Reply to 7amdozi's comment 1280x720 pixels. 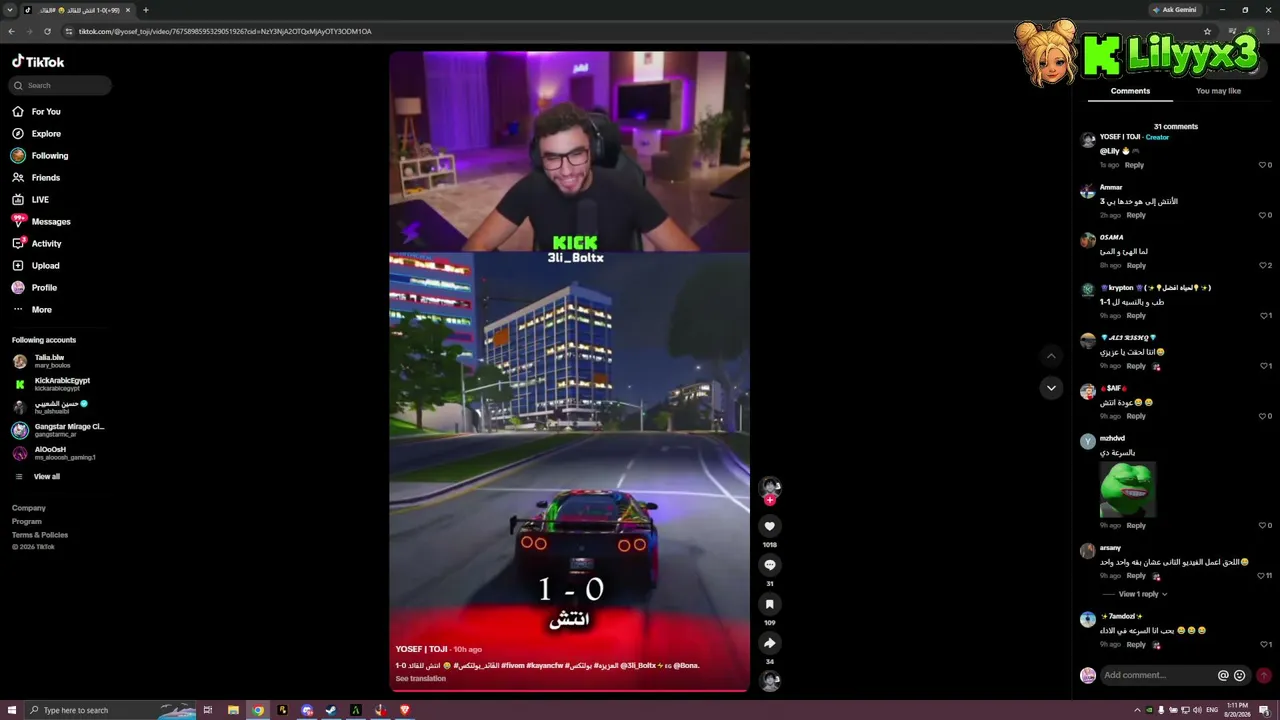1136,644
